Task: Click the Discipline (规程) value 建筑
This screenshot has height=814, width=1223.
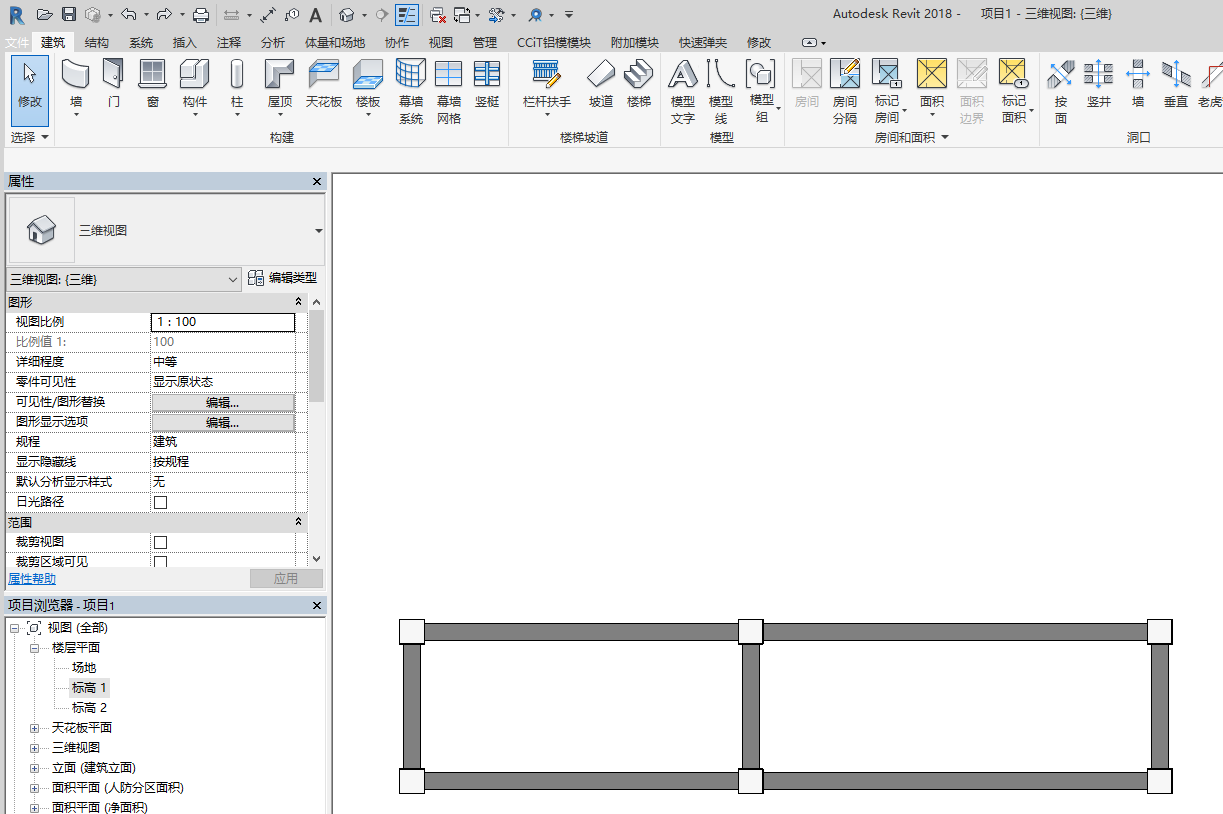Action: (222, 442)
